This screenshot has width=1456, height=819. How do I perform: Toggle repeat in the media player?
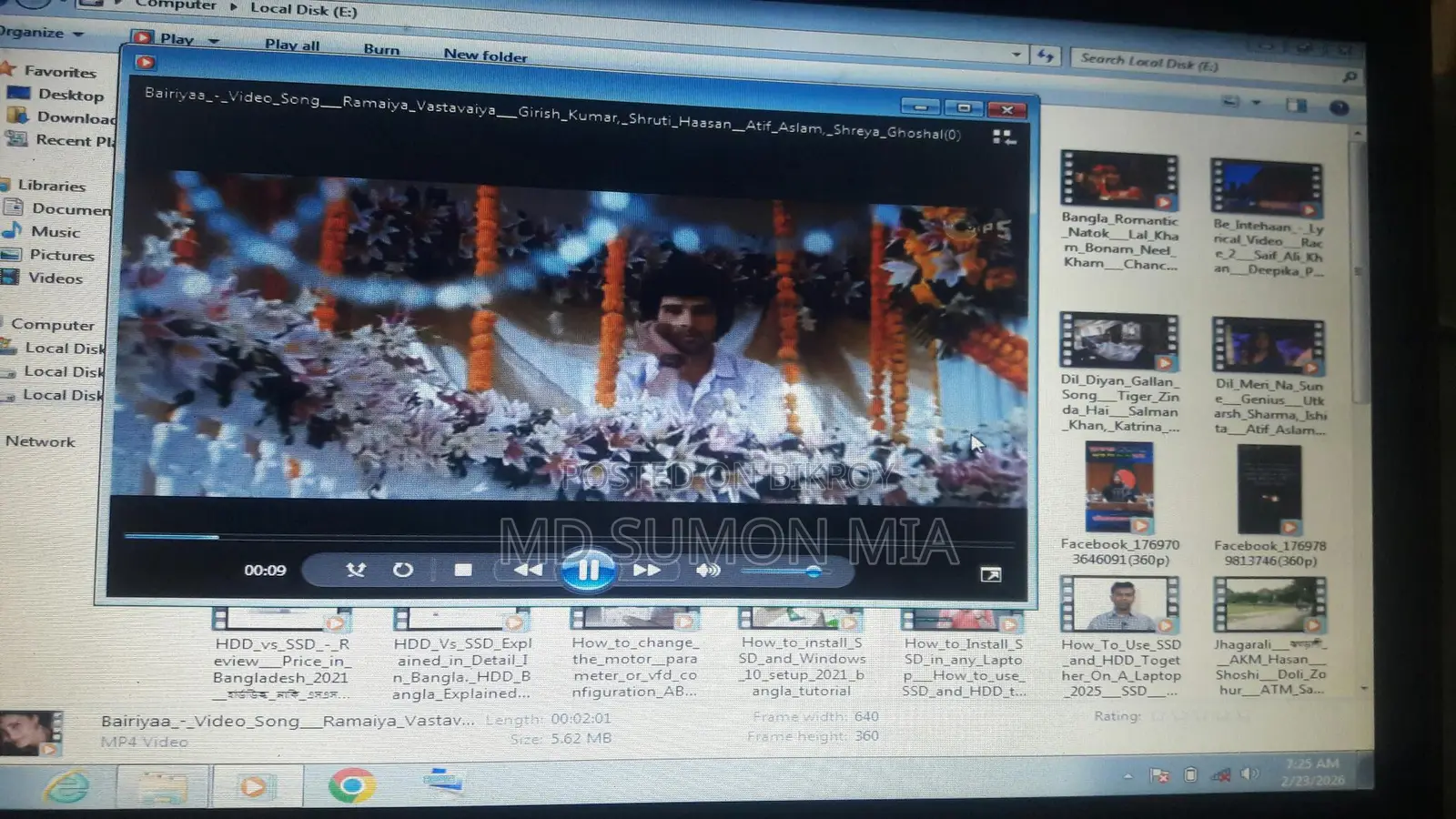pyautogui.click(x=402, y=570)
